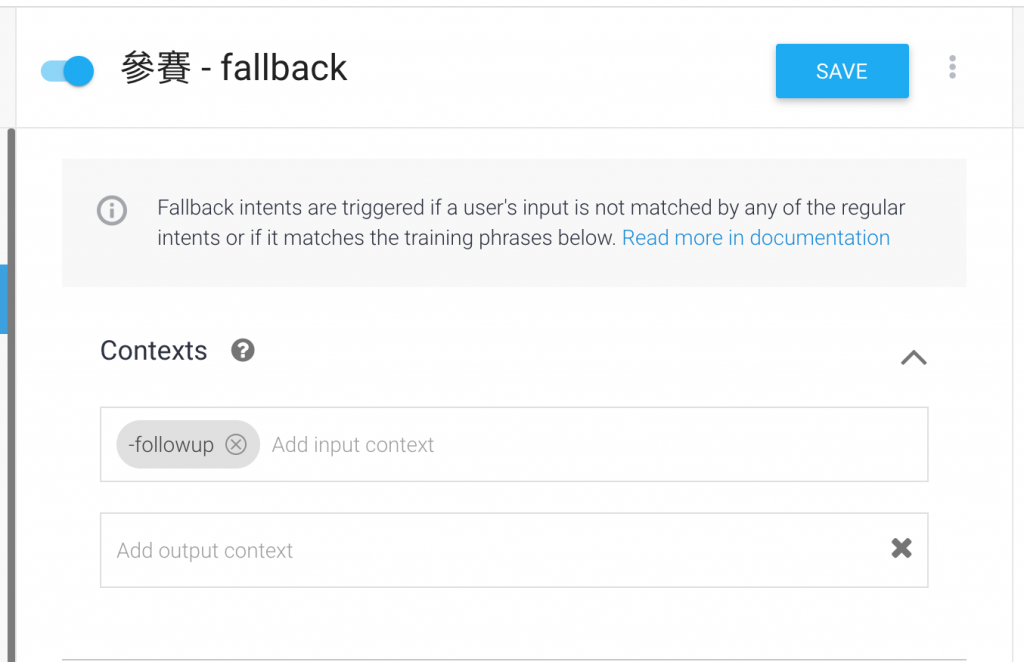Click the info circle icon in banner
1024x662 pixels.
click(x=112, y=211)
